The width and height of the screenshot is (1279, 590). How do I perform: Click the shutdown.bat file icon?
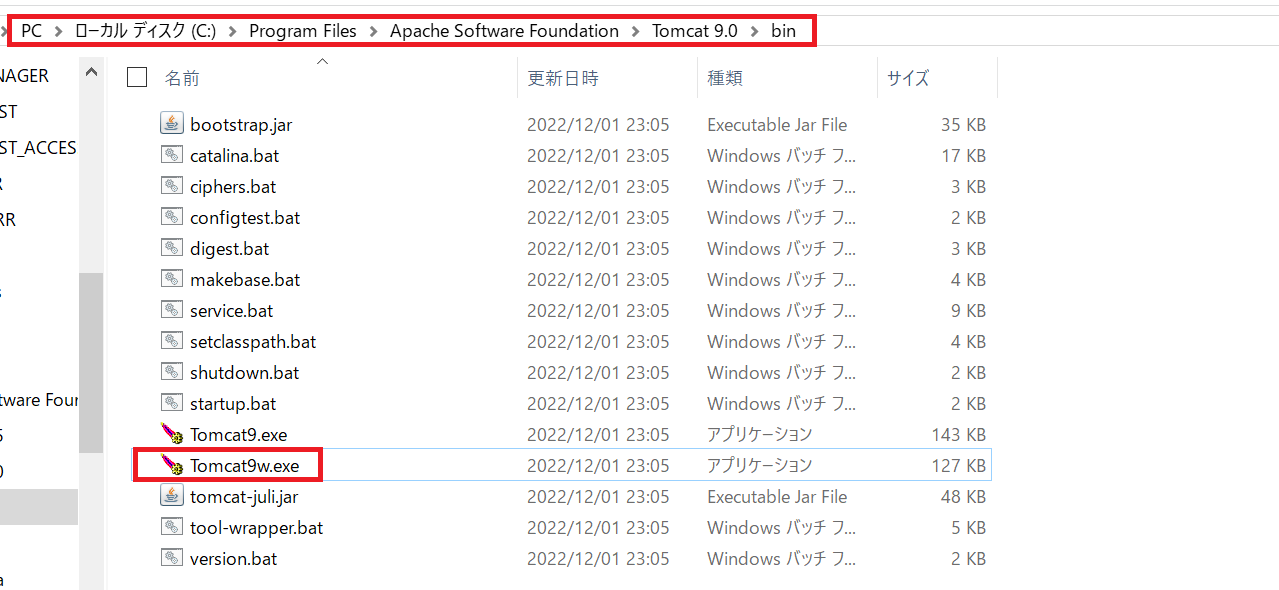coord(173,372)
